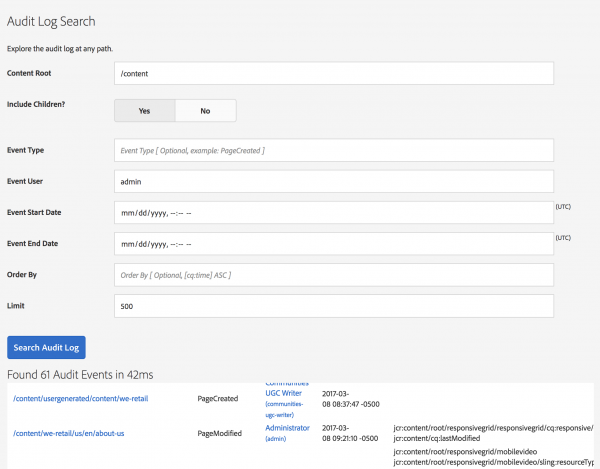This screenshot has width=600, height=469.
Task: Open /content/we-retail/us/en/about-us link
Action: click(68, 433)
